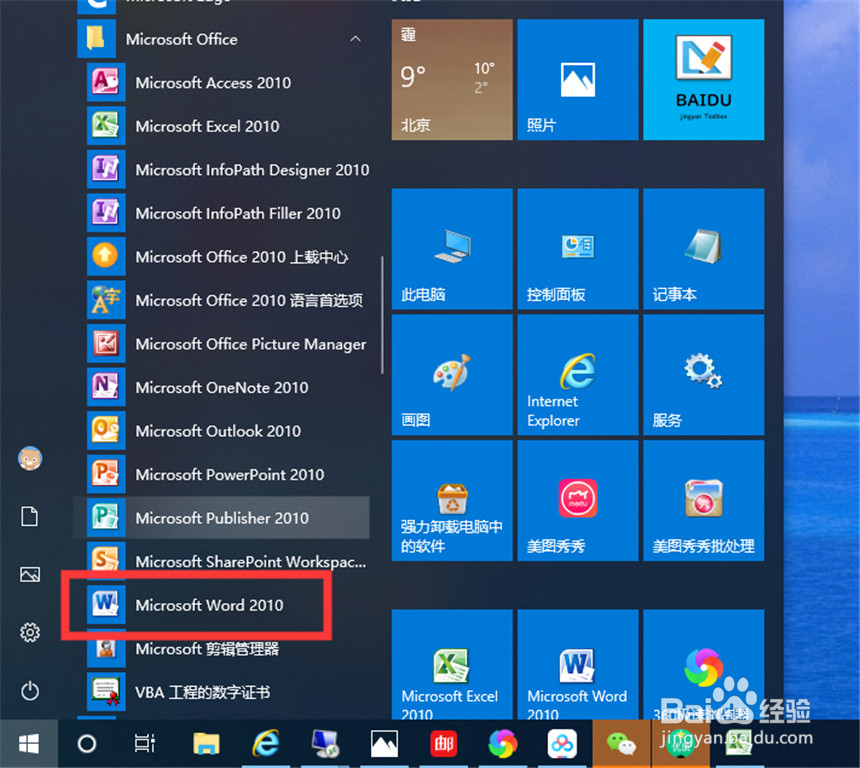Launch Microsoft Access 2010 from the list

(222, 82)
